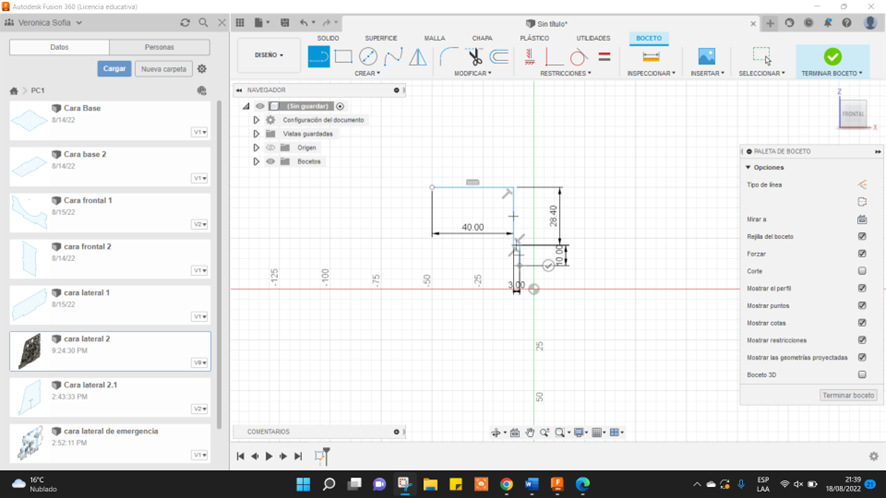Open Chrome from the taskbar
The width and height of the screenshot is (886, 498).
click(506, 484)
